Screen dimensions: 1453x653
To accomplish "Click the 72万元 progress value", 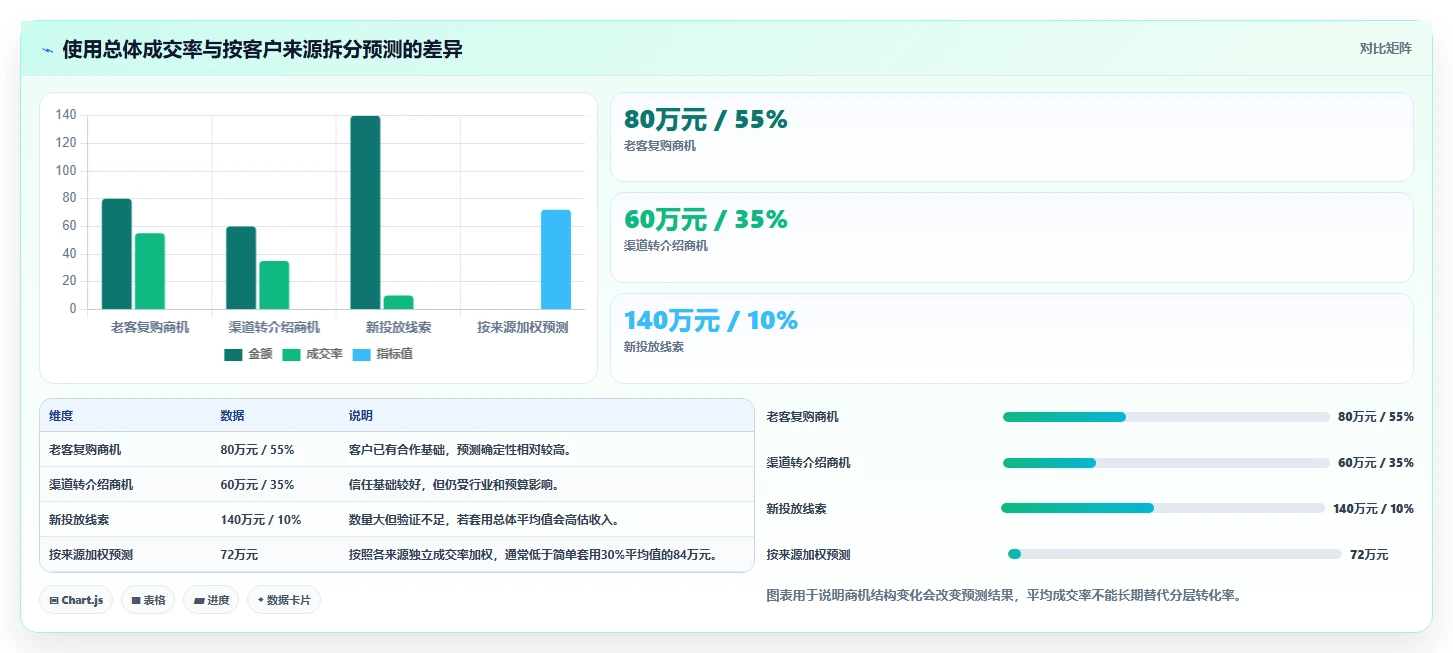I will coord(1369,555).
